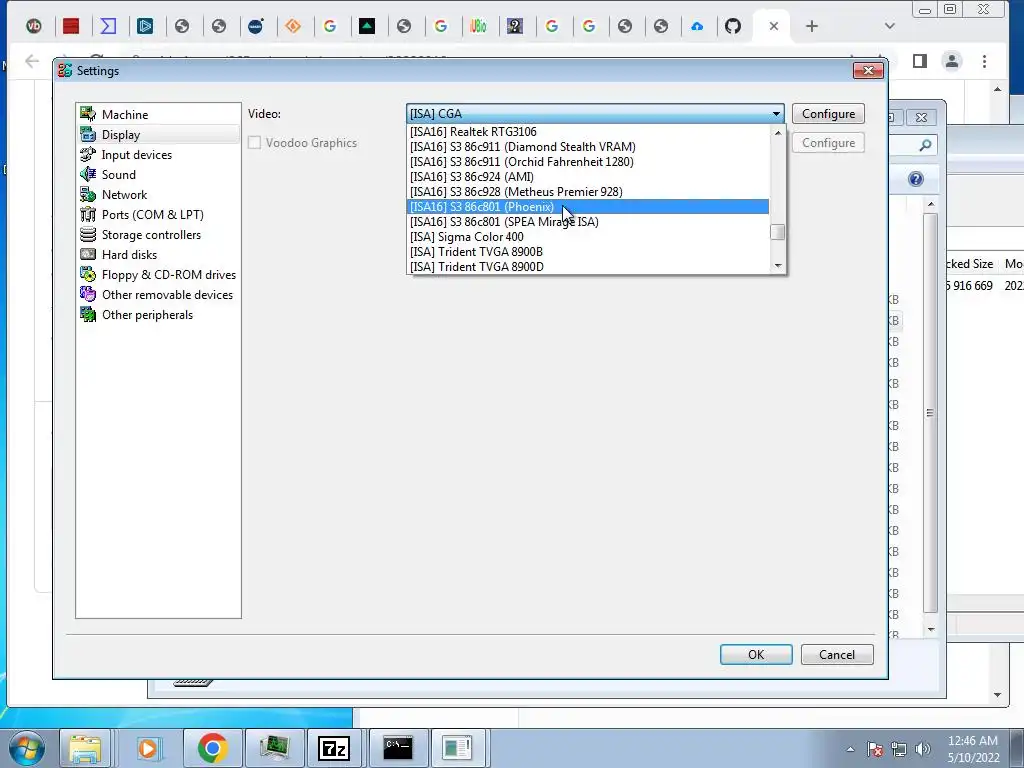The height and width of the screenshot is (768, 1024).
Task: Click the volume speaker tray icon
Action: 923,749
